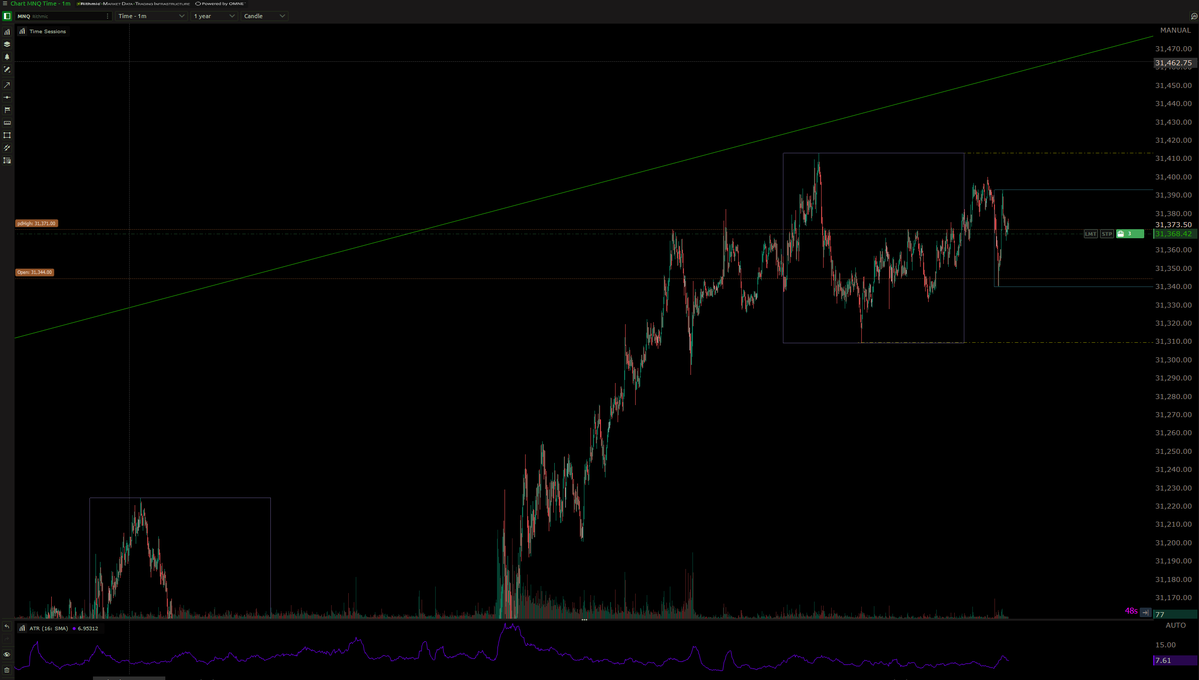The width and height of the screenshot is (1199, 680).
Task: Toggle the AUTO scale for ATR pane
Action: point(1175,626)
